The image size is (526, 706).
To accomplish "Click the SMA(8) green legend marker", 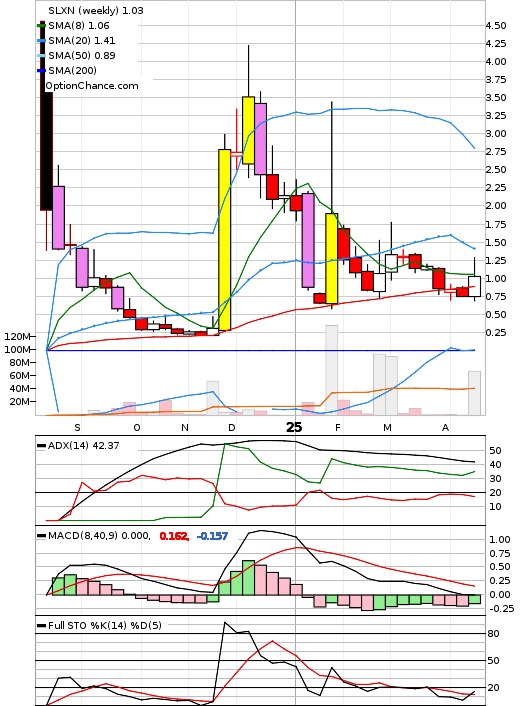I will click(41, 26).
